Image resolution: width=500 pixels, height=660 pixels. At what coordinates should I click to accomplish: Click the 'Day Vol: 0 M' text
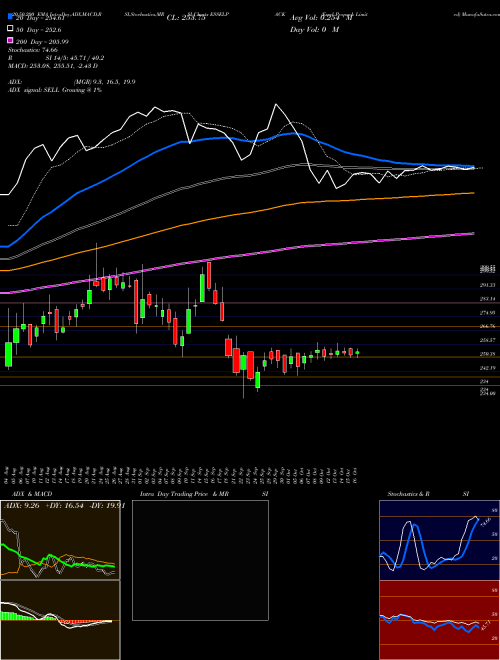pyautogui.click(x=314, y=30)
